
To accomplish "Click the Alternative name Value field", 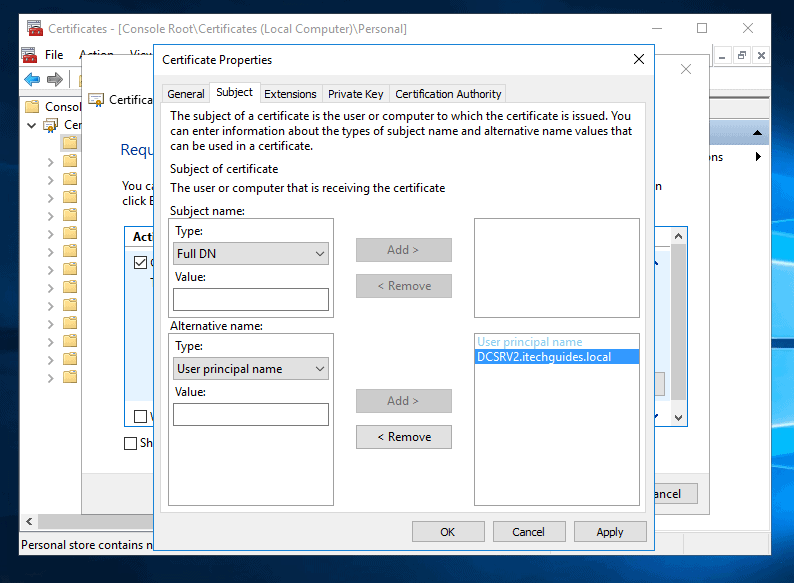I will 251,414.
